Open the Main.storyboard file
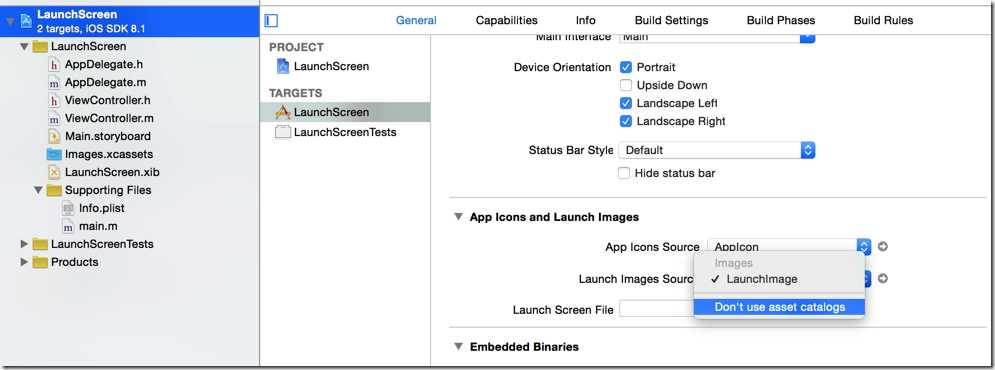 100,136
